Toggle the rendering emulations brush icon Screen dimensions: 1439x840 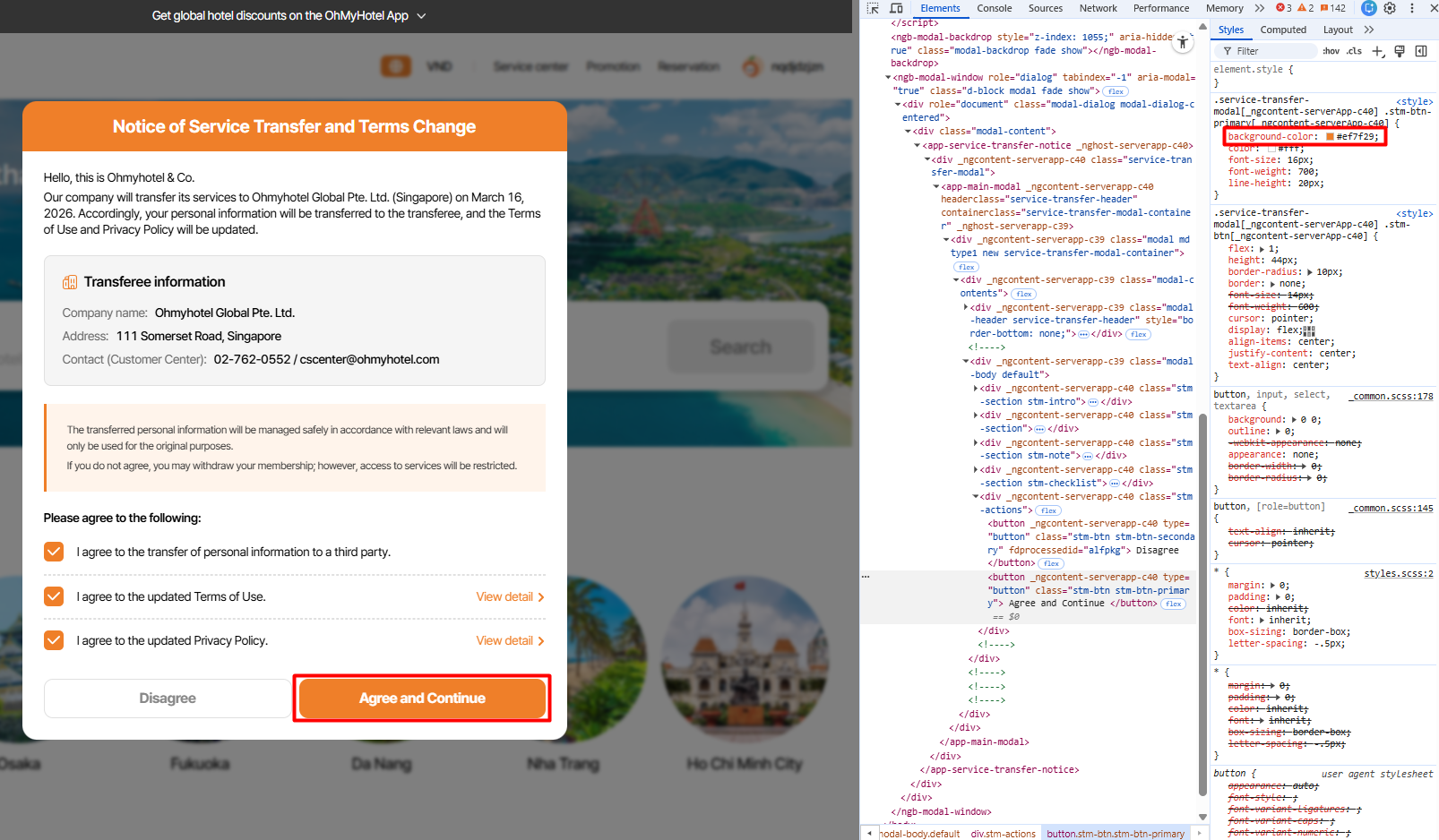click(1400, 51)
